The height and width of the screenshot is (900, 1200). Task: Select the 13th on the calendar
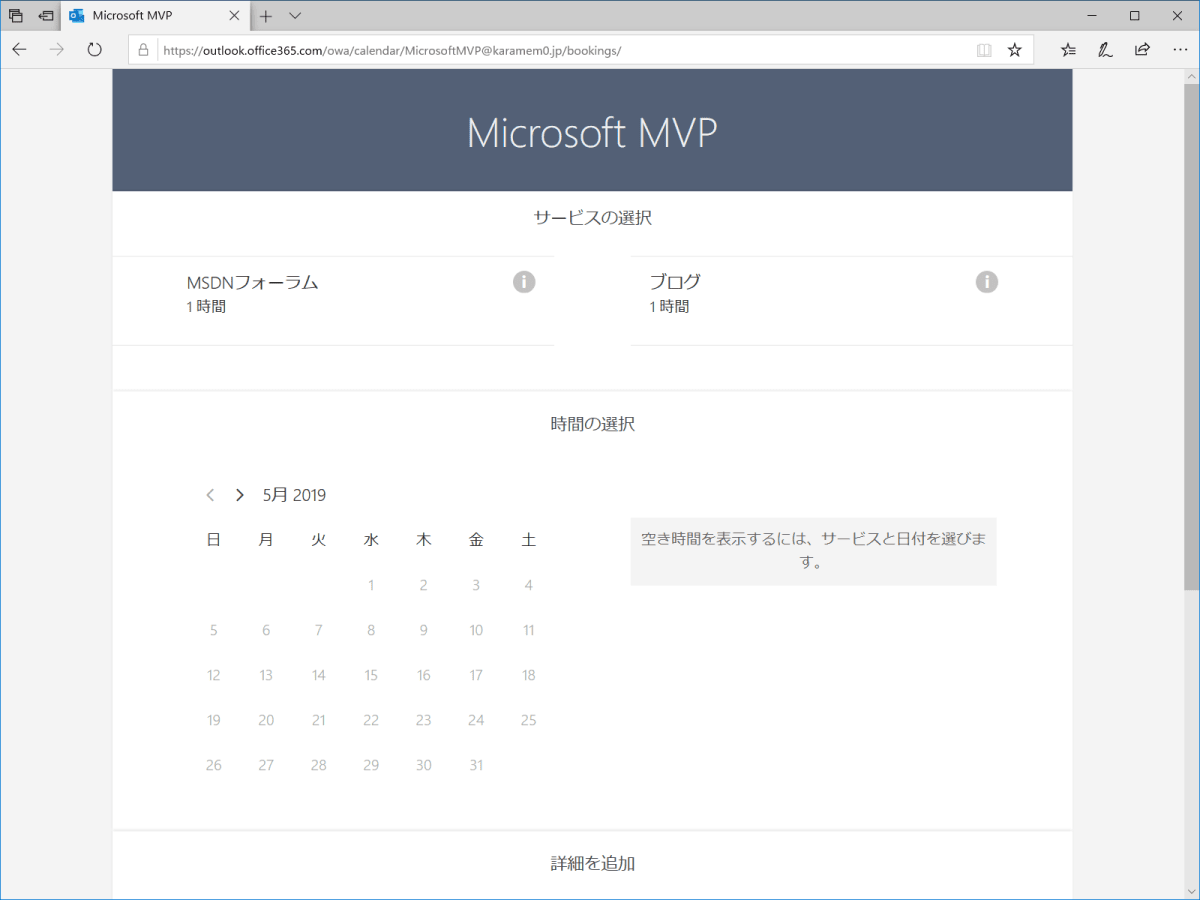click(266, 675)
